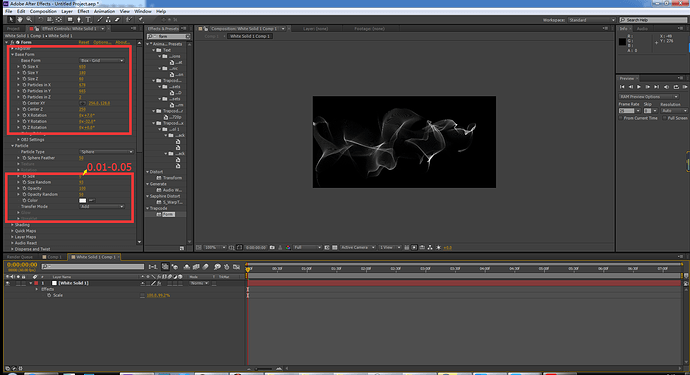Collapse the Base Form group
Viewport: 690px width, 375px height.
click(x=12, y=55)
